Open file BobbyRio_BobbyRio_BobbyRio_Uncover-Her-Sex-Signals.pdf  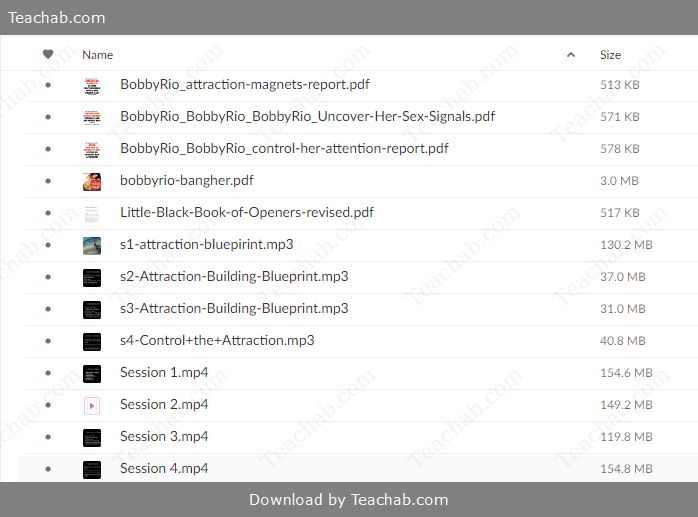point(308,116)
